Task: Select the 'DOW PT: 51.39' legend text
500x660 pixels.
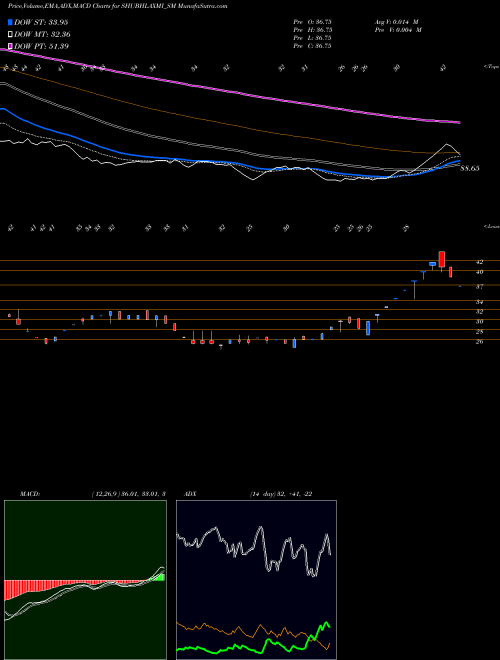Action: (x=41, y=46)
